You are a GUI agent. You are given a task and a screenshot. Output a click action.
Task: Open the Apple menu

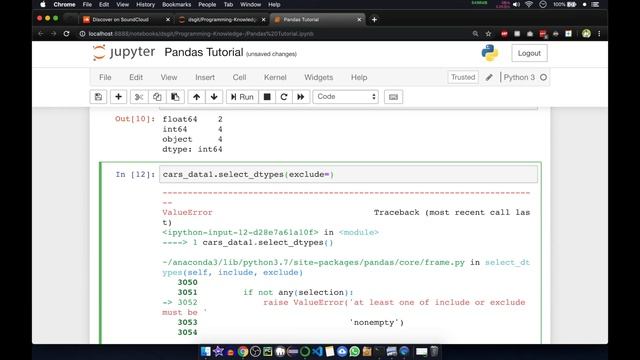[x=43, y=4]
